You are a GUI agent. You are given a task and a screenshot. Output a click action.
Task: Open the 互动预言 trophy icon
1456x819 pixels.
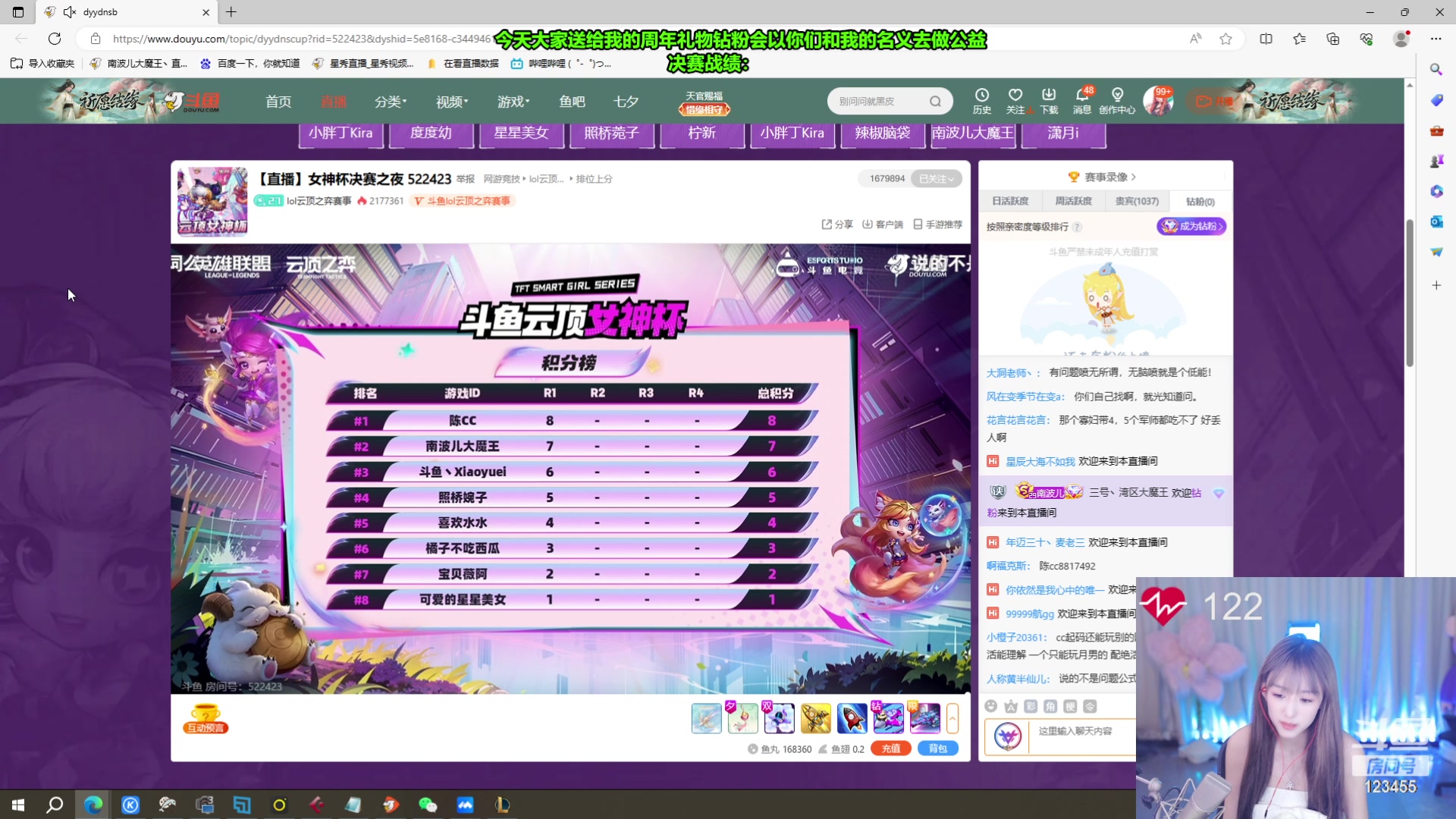click(206, 719)
